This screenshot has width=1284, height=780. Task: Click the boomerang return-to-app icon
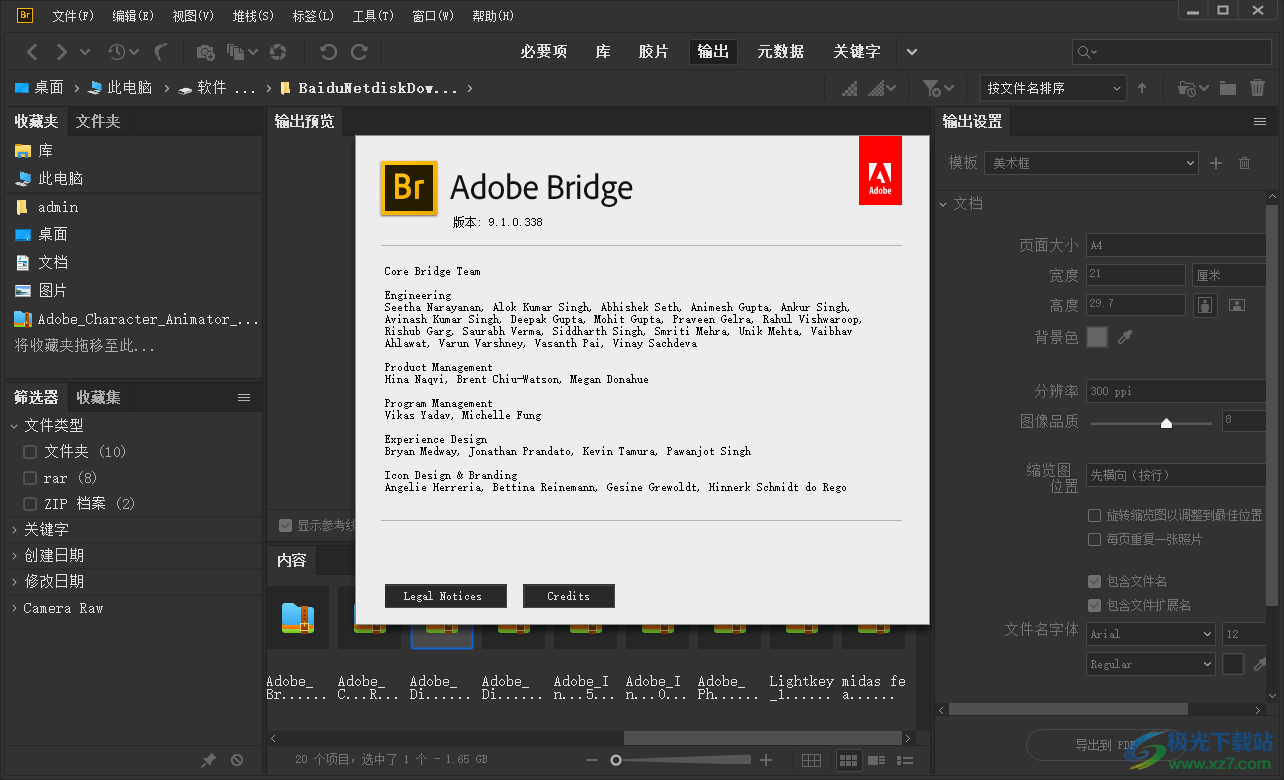tap(162, 52)
